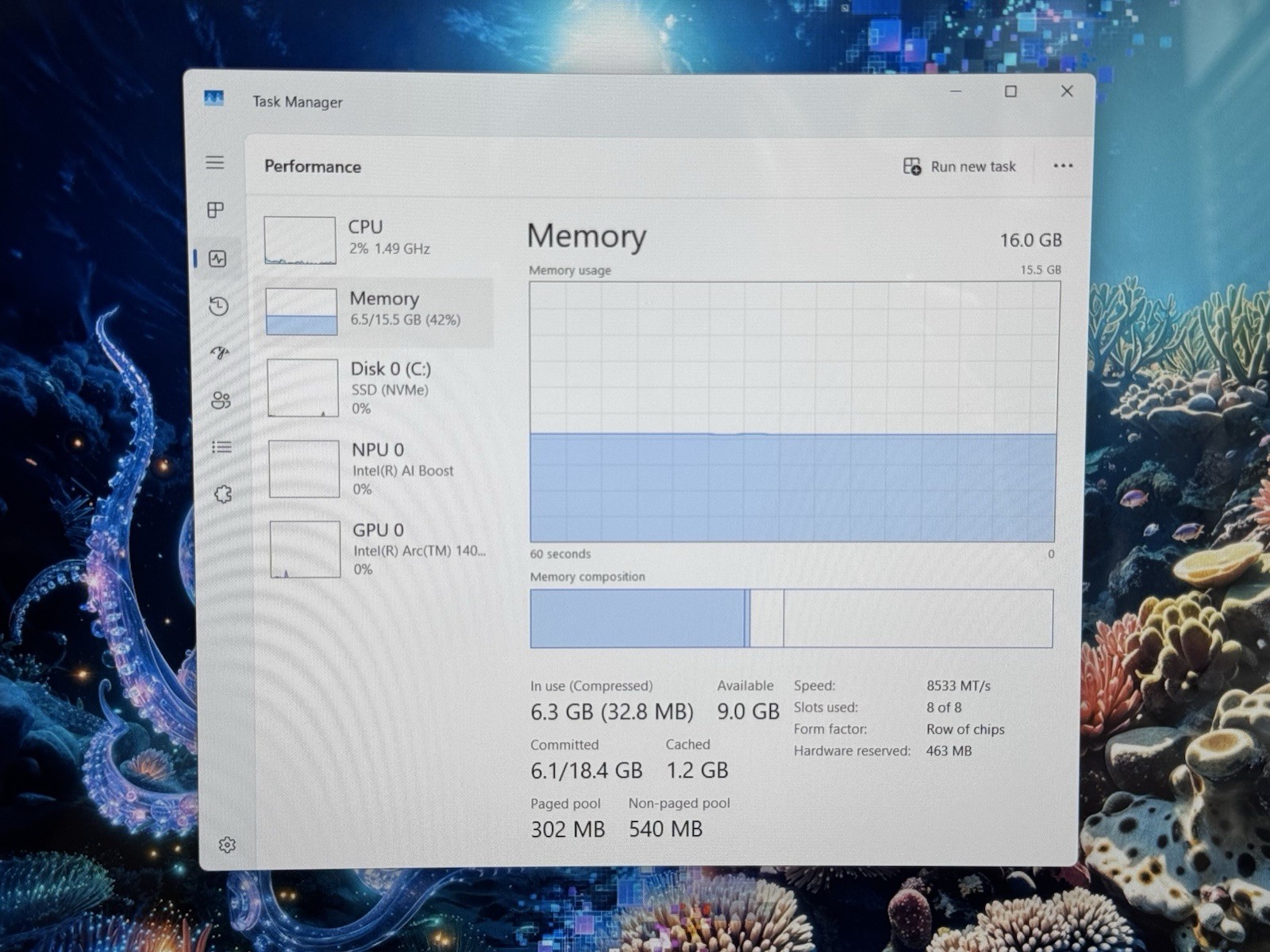Select the CPU performance entry

(x=378, y=240)
